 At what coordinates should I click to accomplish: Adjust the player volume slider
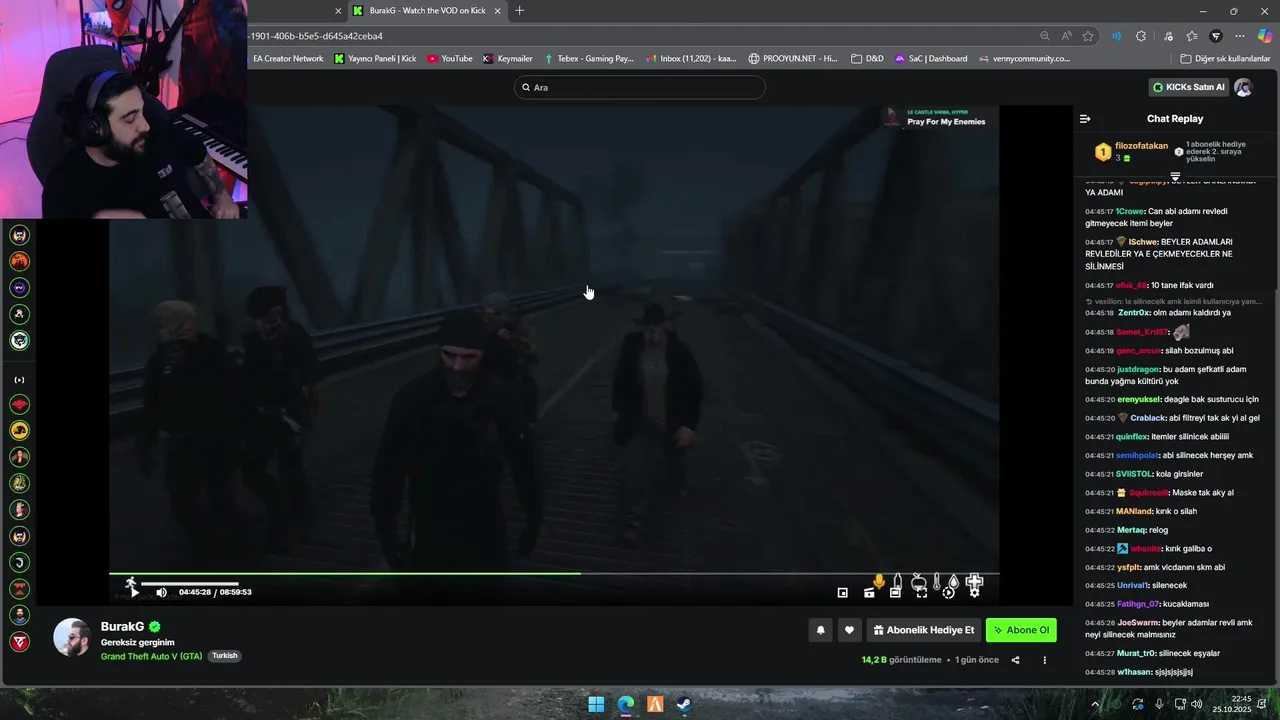[189, 583]
